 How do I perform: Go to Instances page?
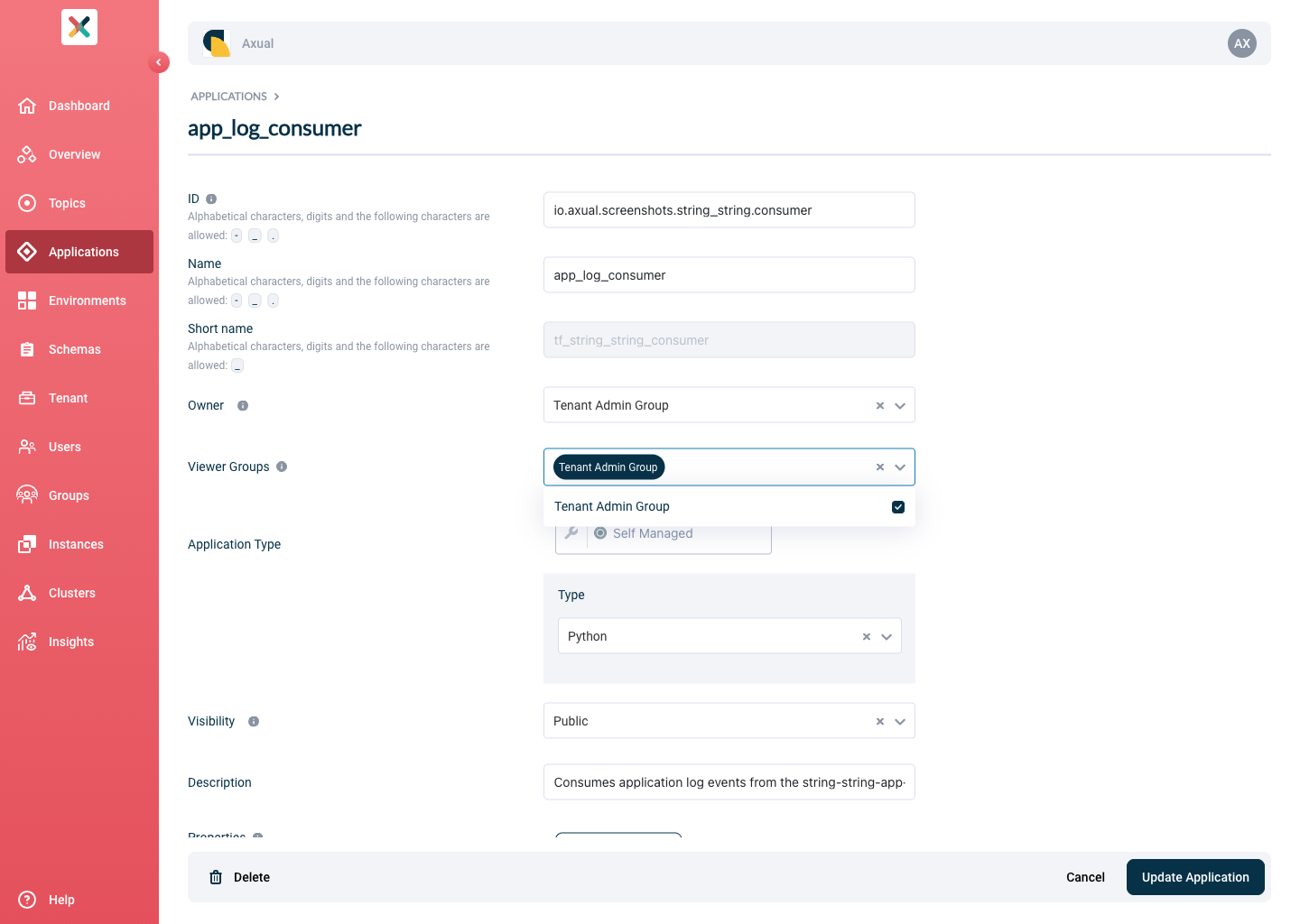[x=79, y=544]
